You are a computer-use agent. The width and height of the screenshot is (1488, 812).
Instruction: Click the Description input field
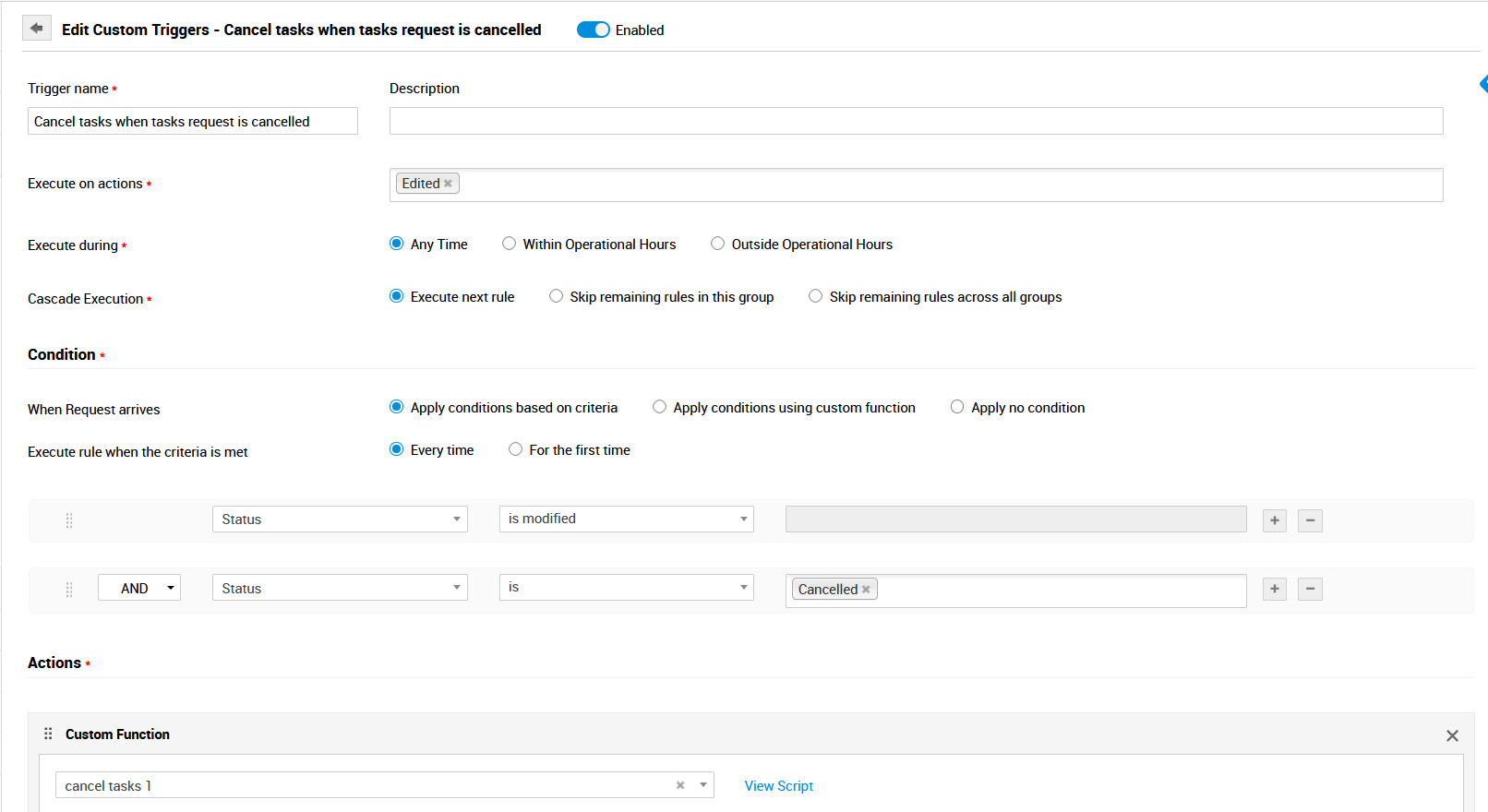point(916,121)
